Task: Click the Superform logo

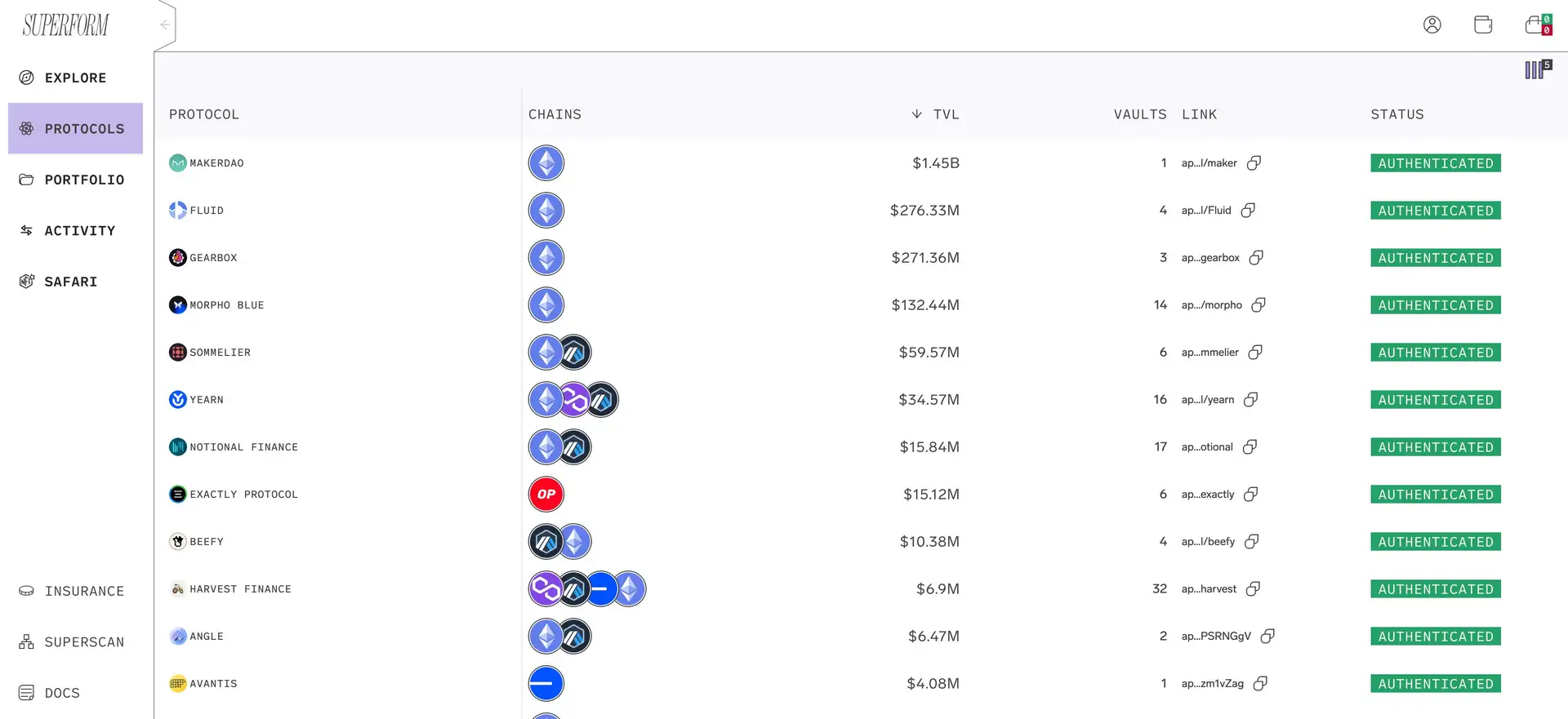Action: coord(65,25)
